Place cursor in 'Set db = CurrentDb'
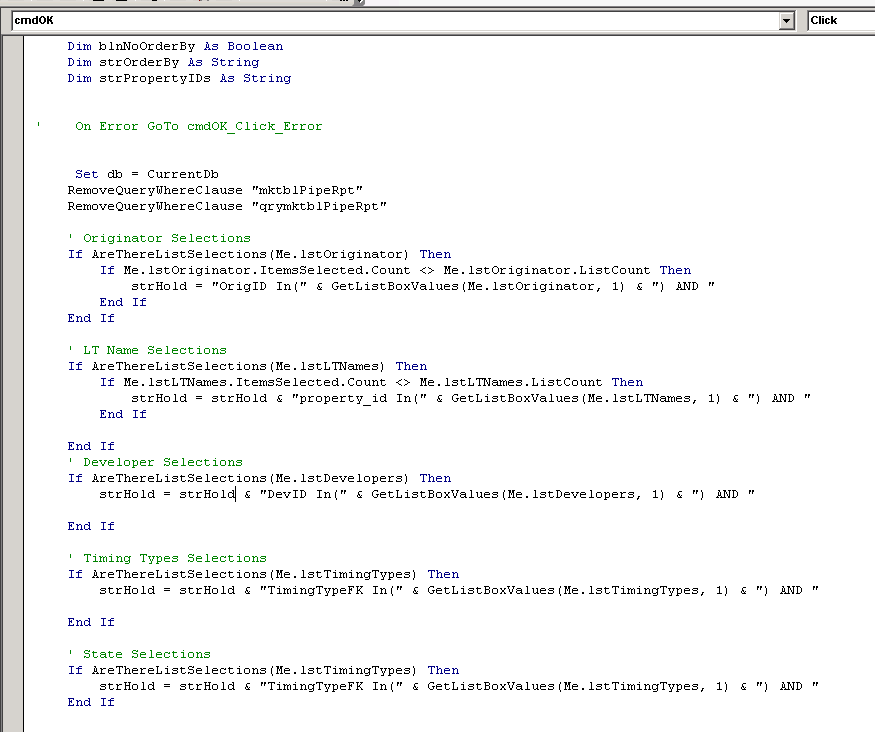 [147, 175]
